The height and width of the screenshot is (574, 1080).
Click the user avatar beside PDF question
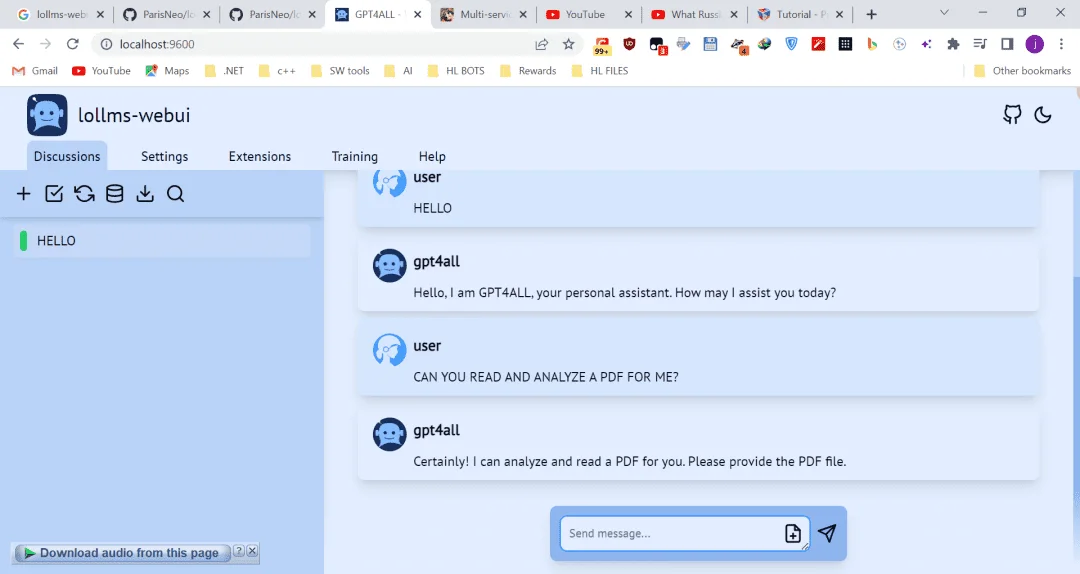(x=390, y=350)
